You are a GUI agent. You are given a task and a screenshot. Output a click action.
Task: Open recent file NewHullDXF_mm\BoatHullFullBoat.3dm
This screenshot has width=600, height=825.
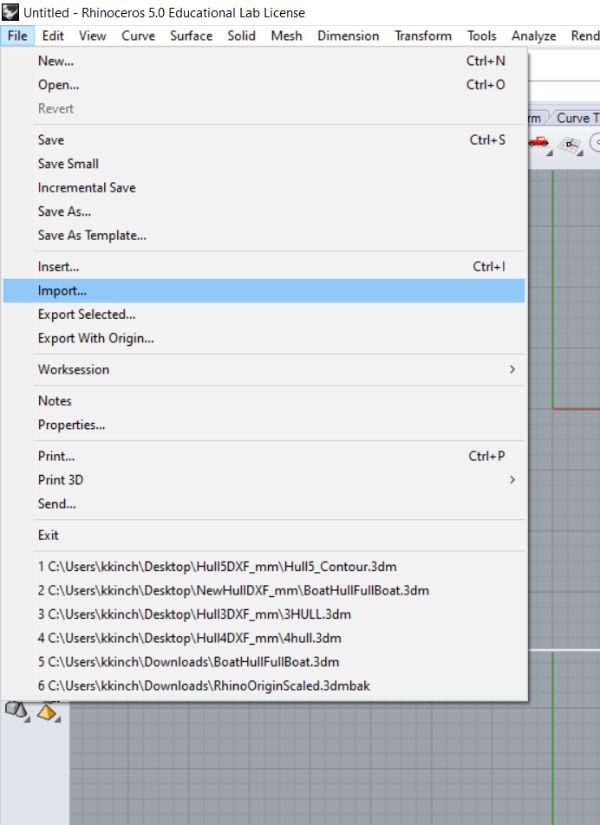coord(264,590)
